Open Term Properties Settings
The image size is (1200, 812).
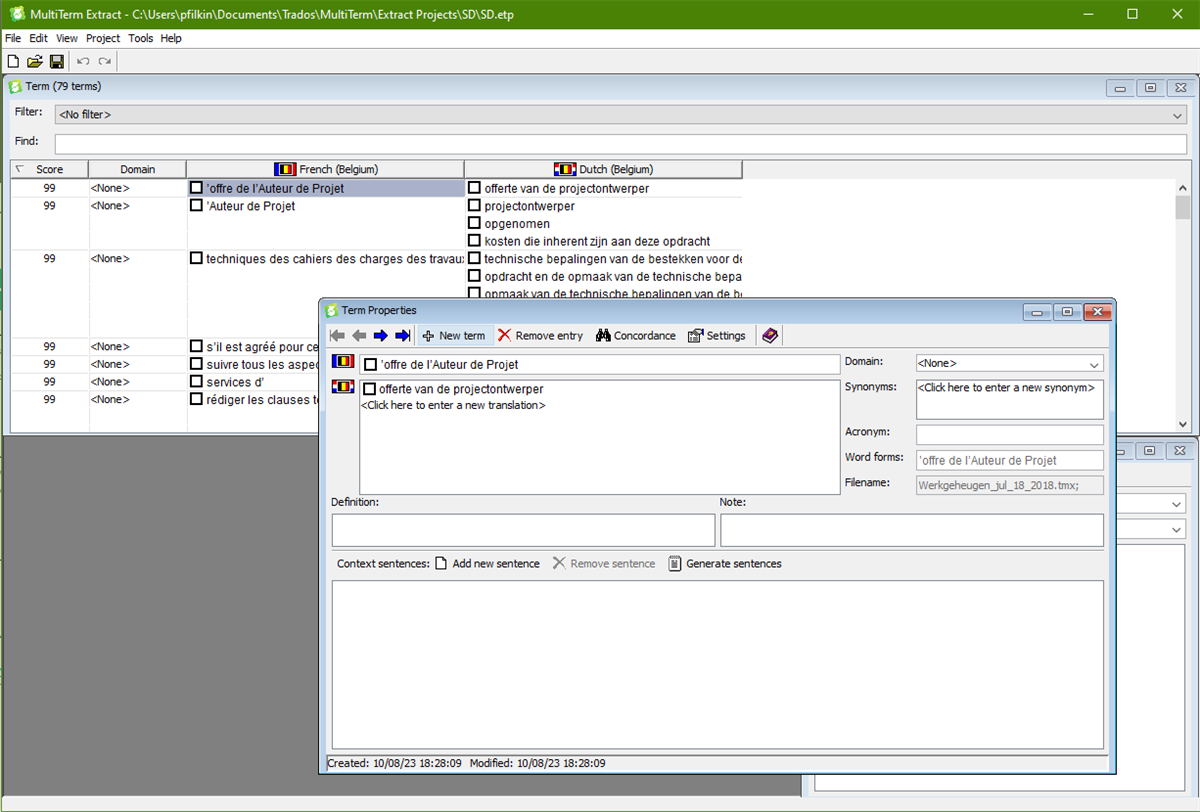(717, 335)
